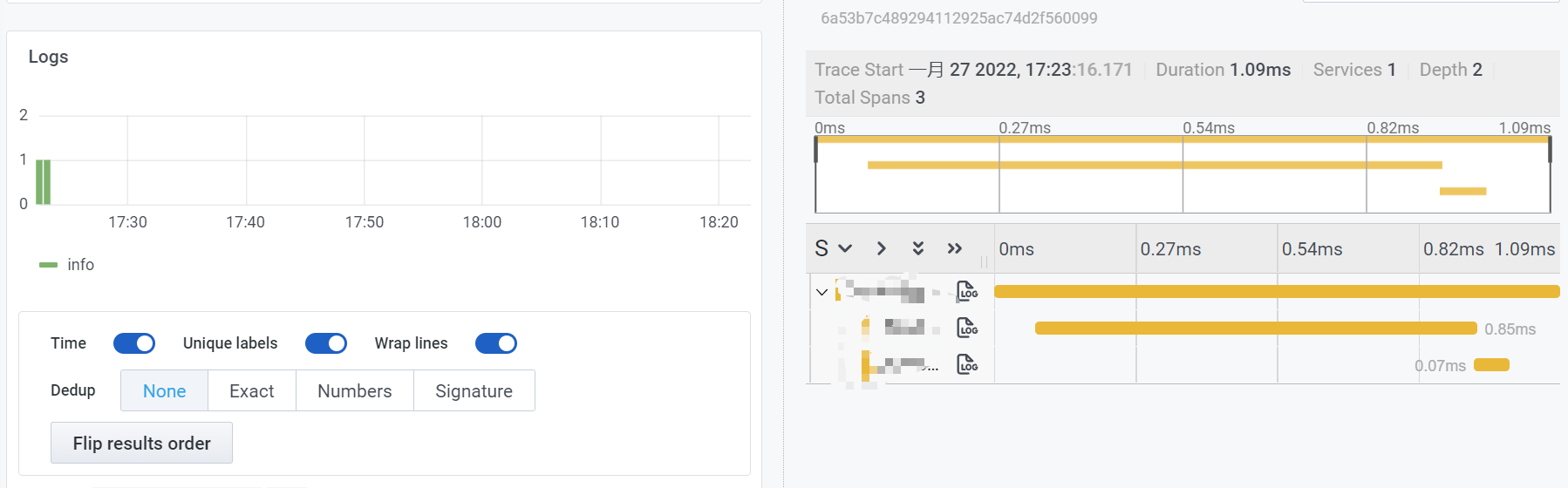Viewport: 1568px width, 488px height.
Task: Turn off the Unique labels switch
Action: 325,343
